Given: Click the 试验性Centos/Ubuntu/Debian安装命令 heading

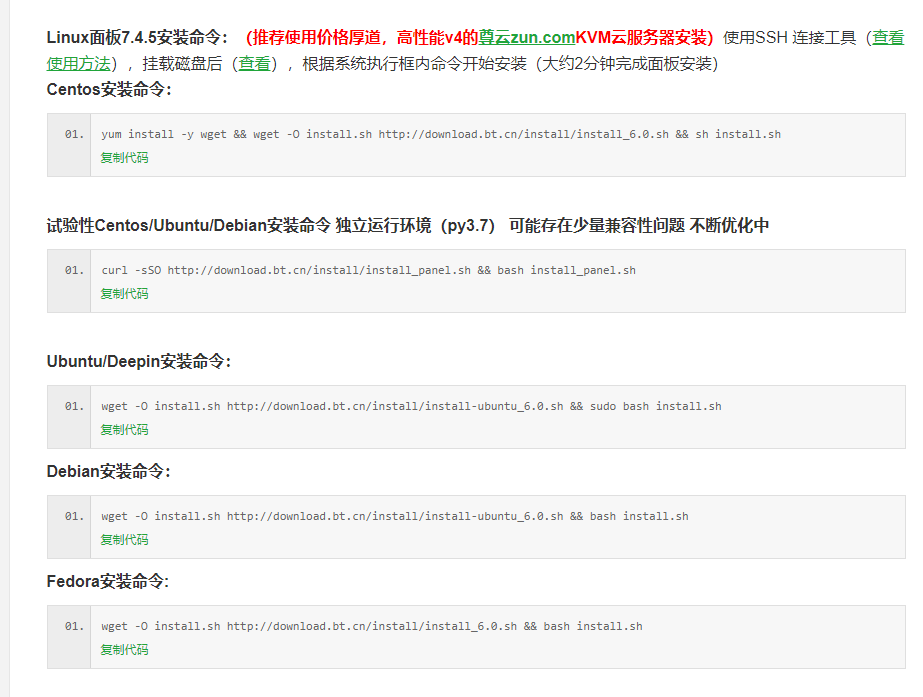Looking at the screenshot, I should coord(408,225).
